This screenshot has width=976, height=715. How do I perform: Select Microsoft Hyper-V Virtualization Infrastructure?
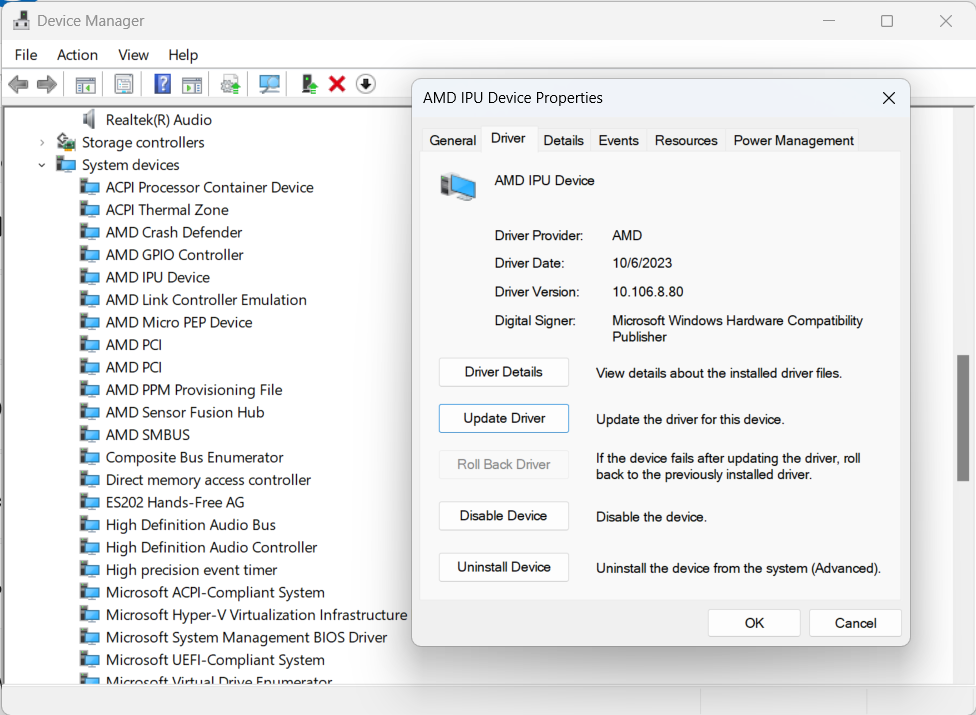point(256,615)
